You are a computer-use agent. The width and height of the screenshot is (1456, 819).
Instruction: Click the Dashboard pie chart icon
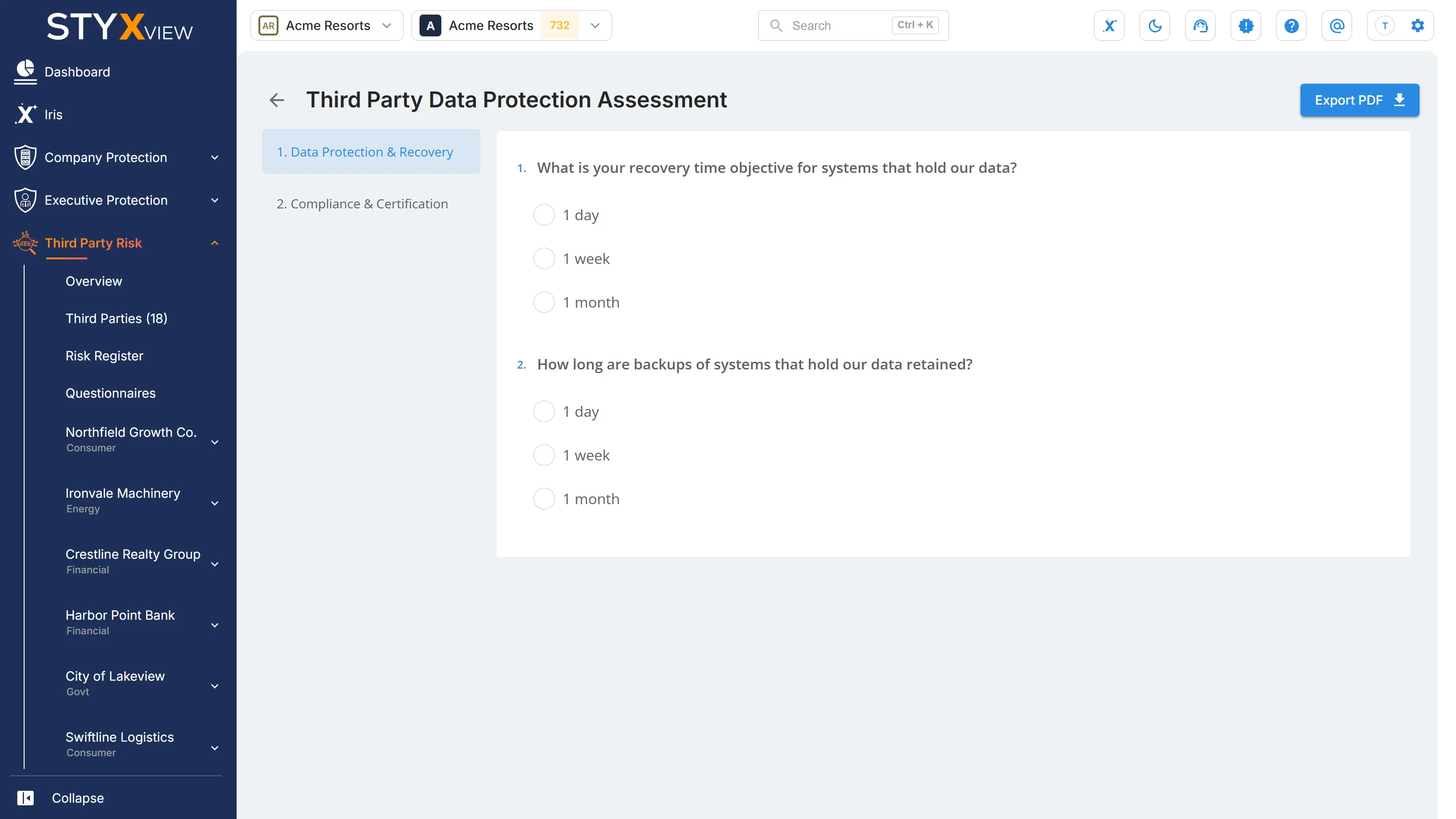(x=25, y=72)
